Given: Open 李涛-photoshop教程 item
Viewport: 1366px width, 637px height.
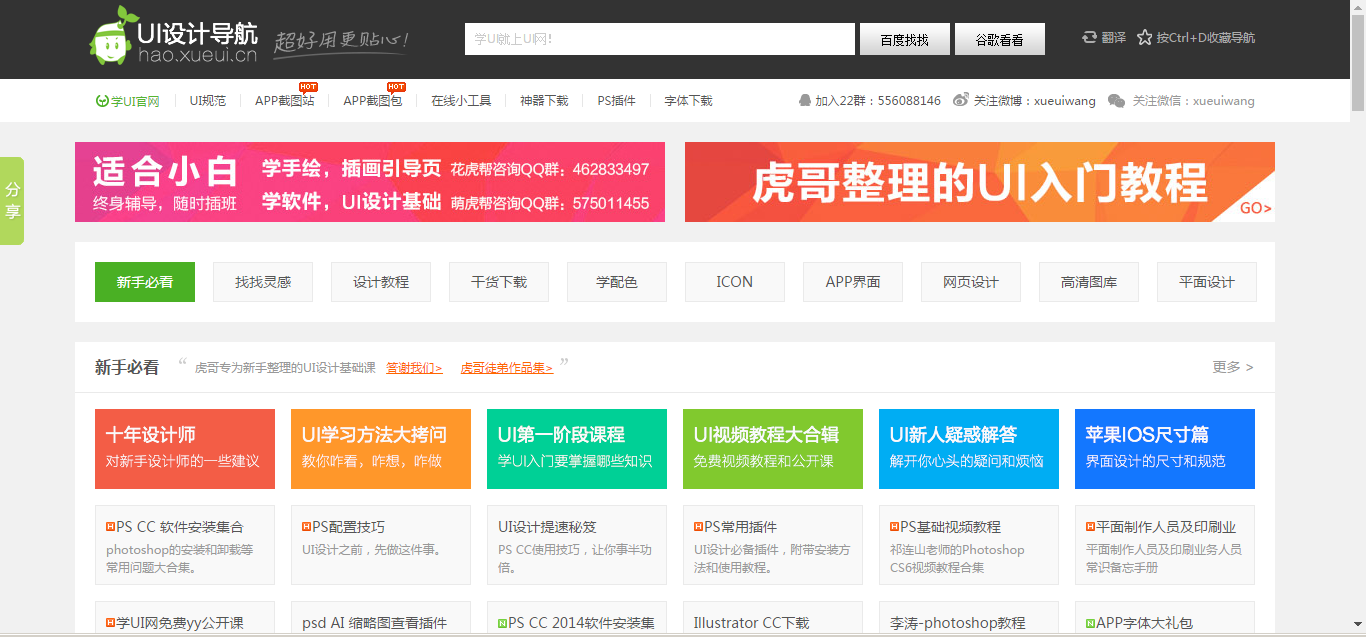Looking at the screenshot, I should 969,619.
